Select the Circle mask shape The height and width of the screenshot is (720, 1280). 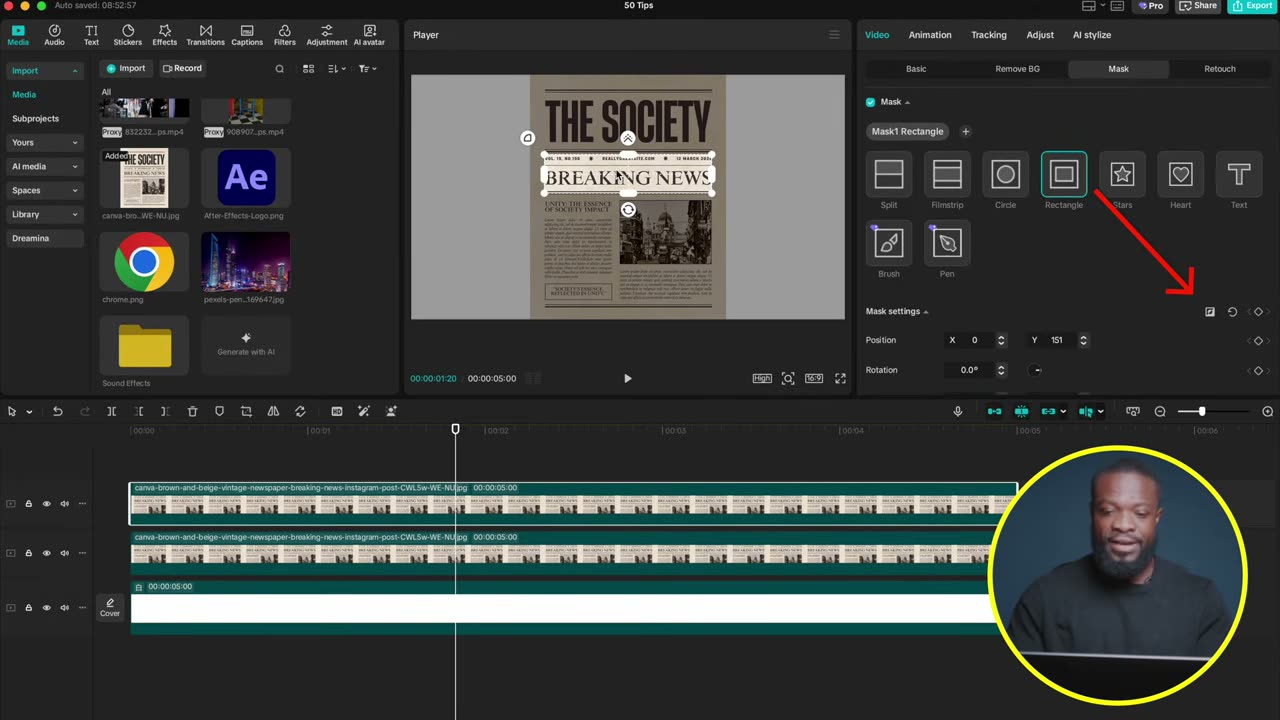1005,175
